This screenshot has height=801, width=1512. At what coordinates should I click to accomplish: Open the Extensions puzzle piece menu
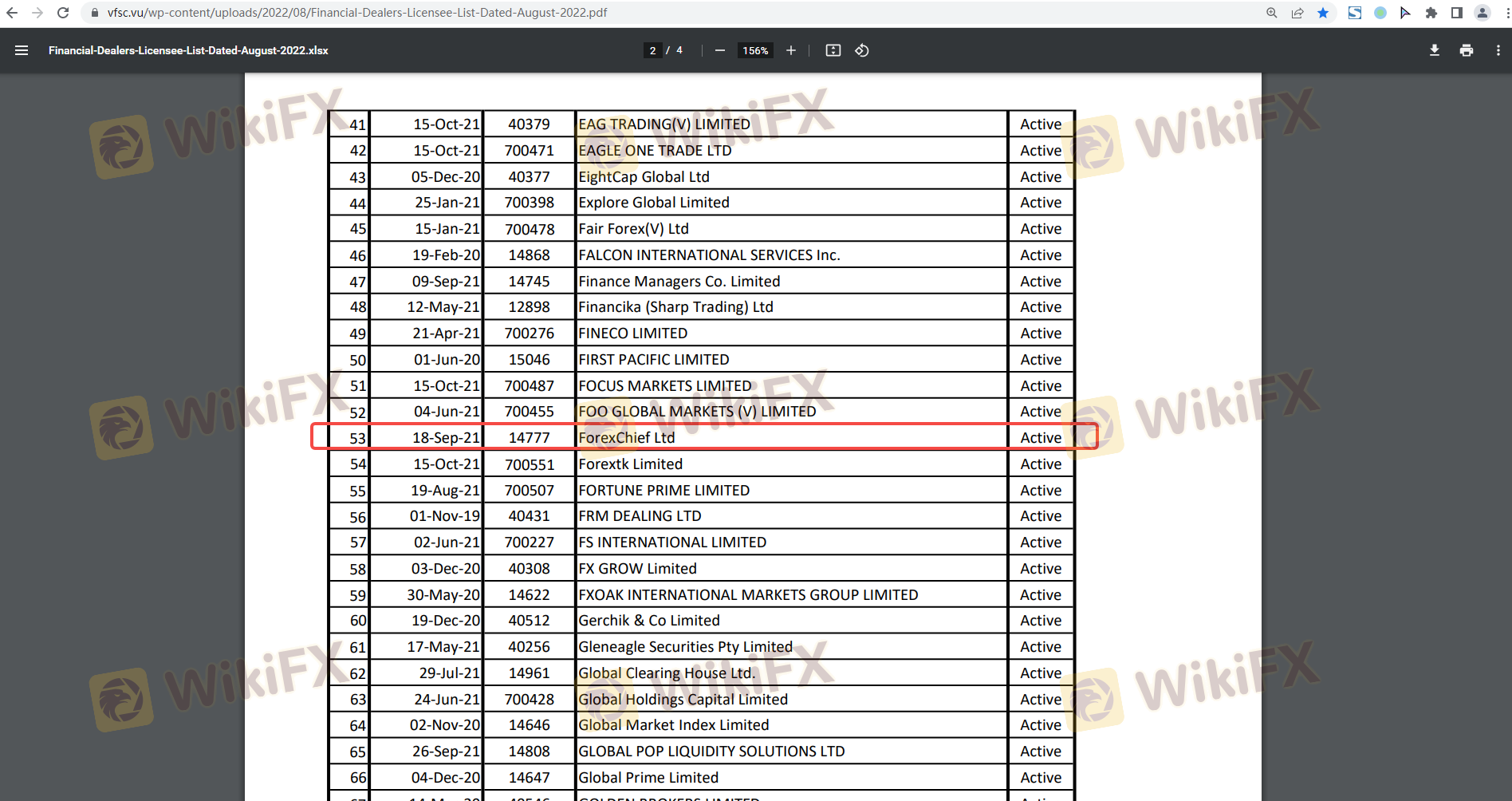1431,13
